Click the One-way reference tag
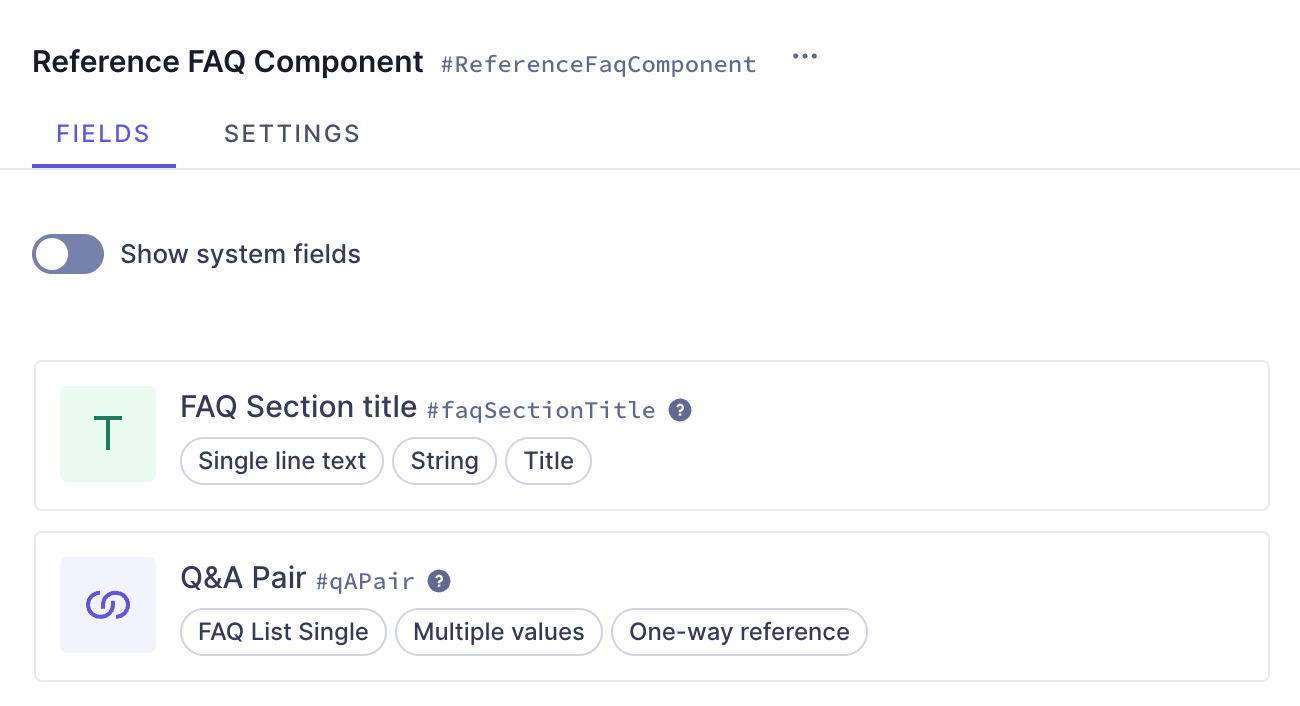The image size is (1300, 706). coord(739,632)
